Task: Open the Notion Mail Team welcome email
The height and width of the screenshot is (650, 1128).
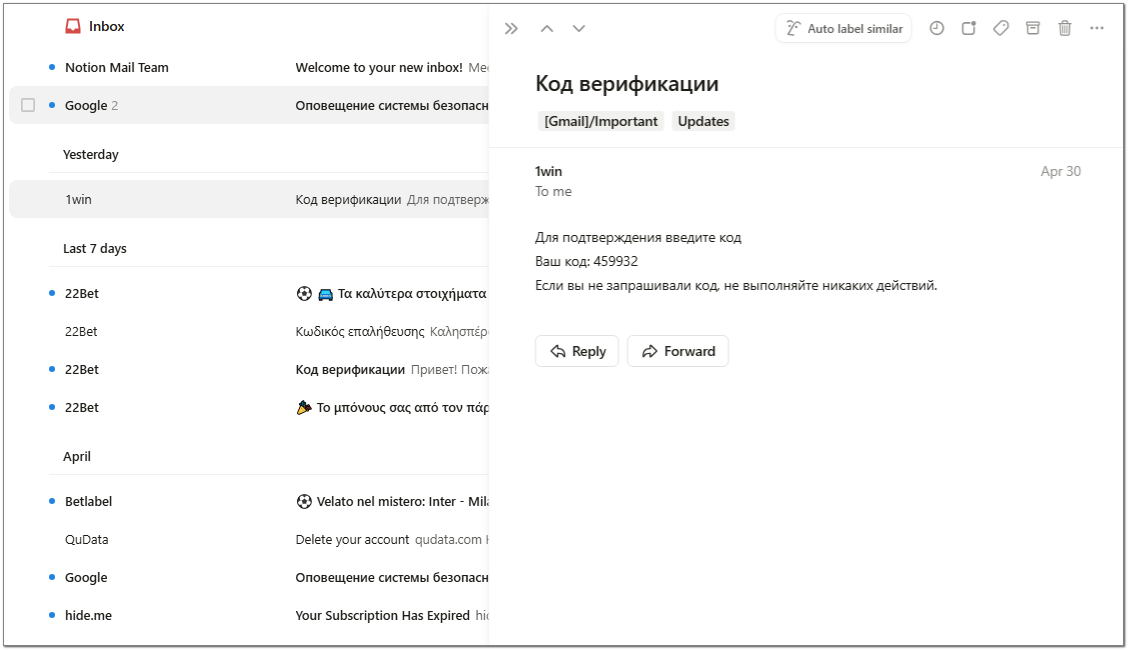Action: click(249, 68)
